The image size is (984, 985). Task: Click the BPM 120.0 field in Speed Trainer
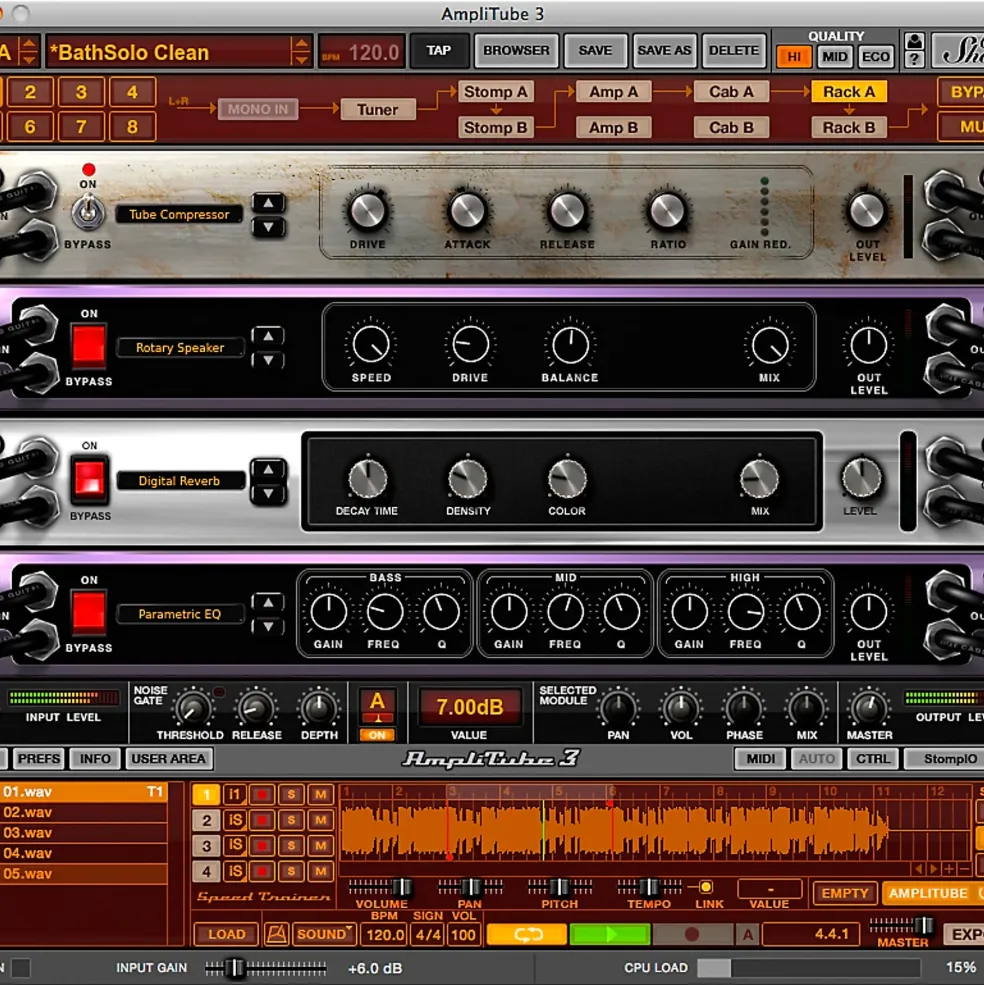(385, 935)
